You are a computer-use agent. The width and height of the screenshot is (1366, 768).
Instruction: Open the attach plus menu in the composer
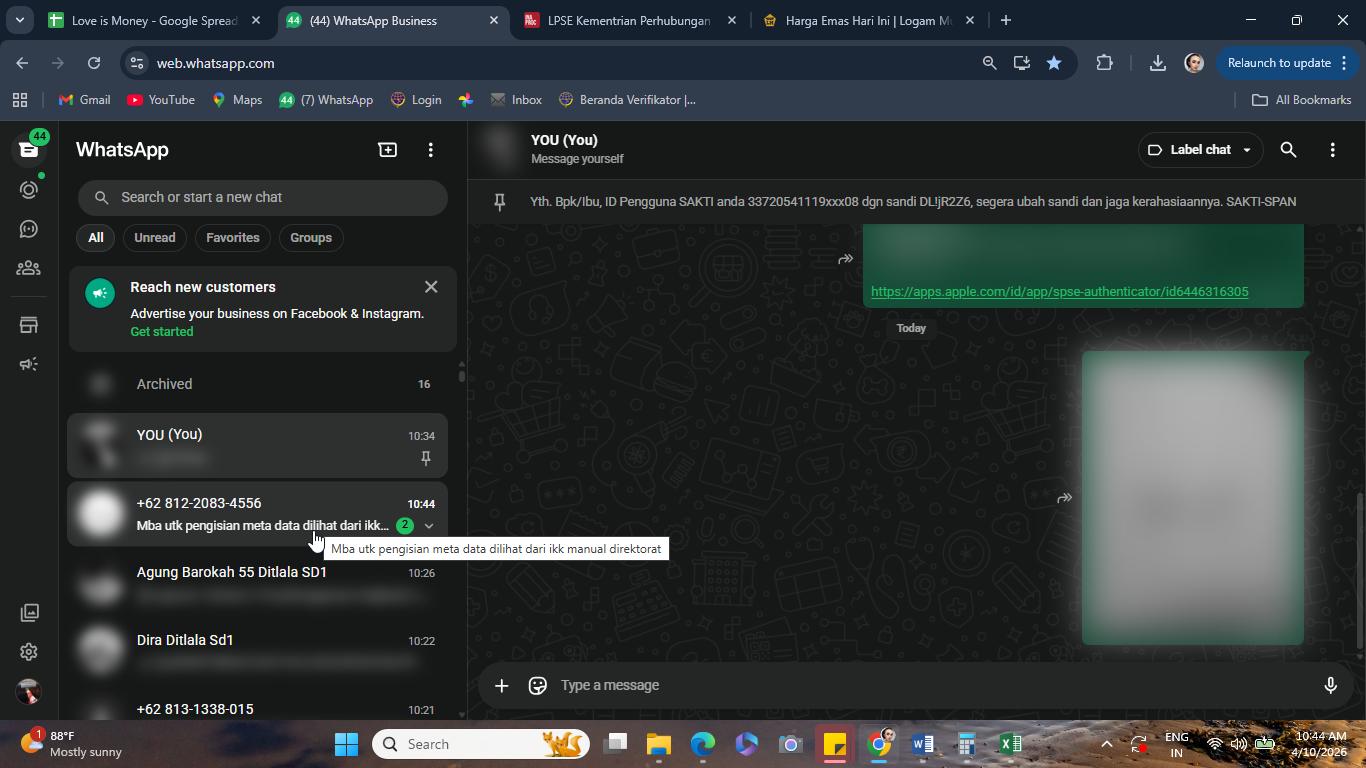click(502, 685)
